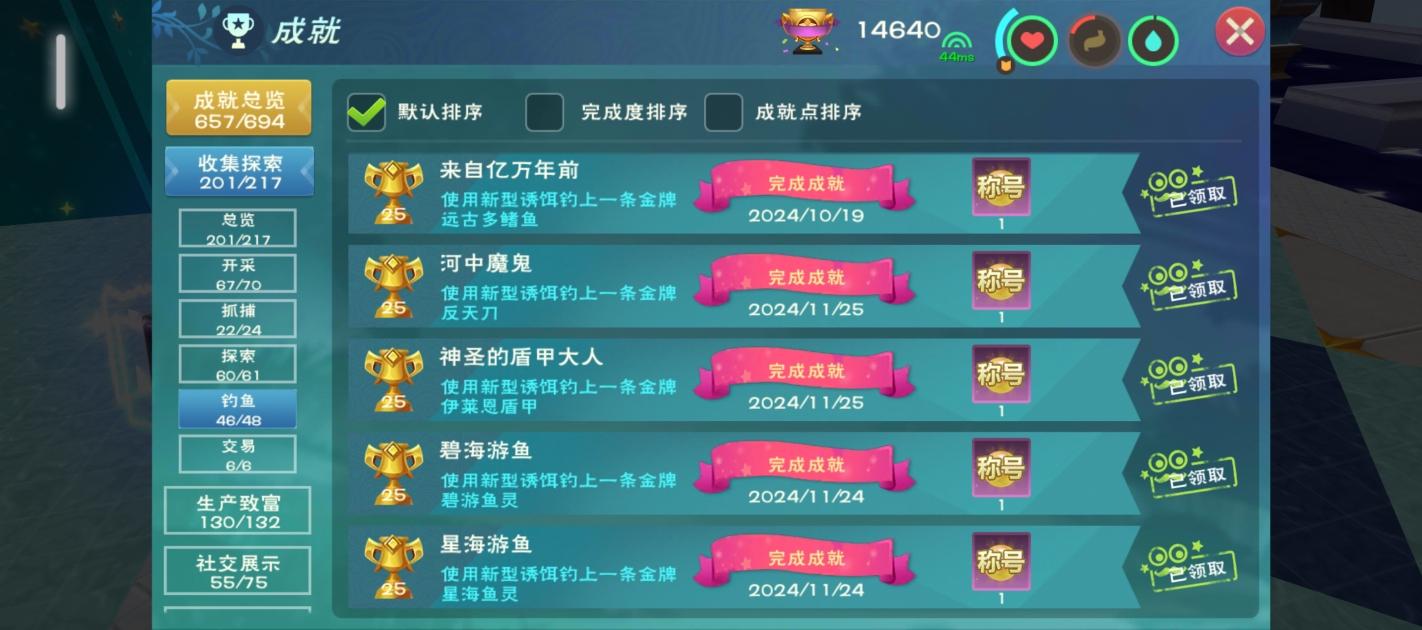Click the 已领取 stamp on 碧海游鱼 row

pos(1188,474)
